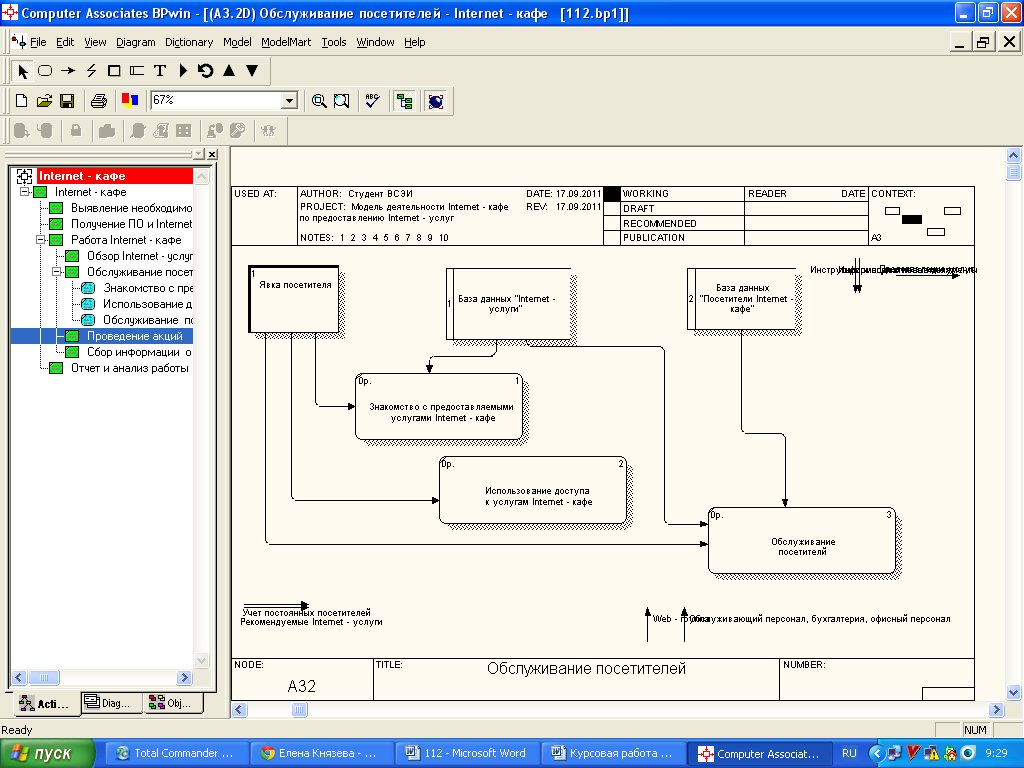The width and height of the screenshot is (1024, 768).
Task: Click the diagram vertical scrollbar down arrow
Action: [1013, 692]
